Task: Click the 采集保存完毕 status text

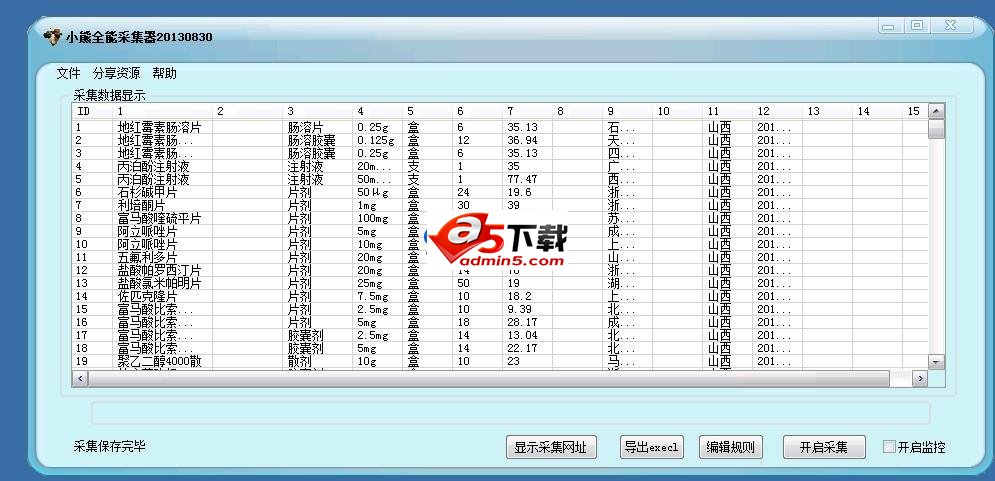Action: [110, 446]
